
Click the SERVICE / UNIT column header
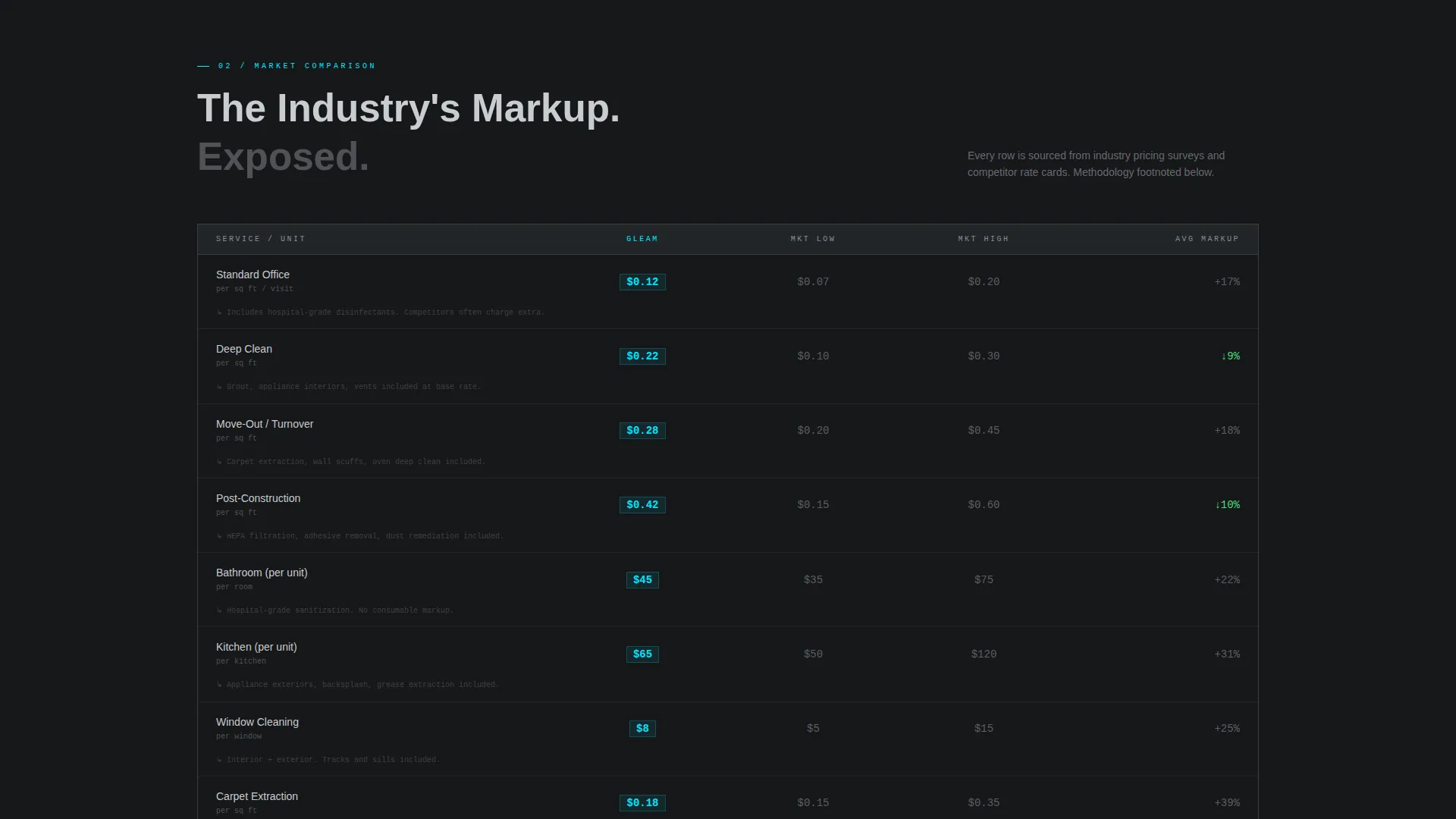coord(261,239)
